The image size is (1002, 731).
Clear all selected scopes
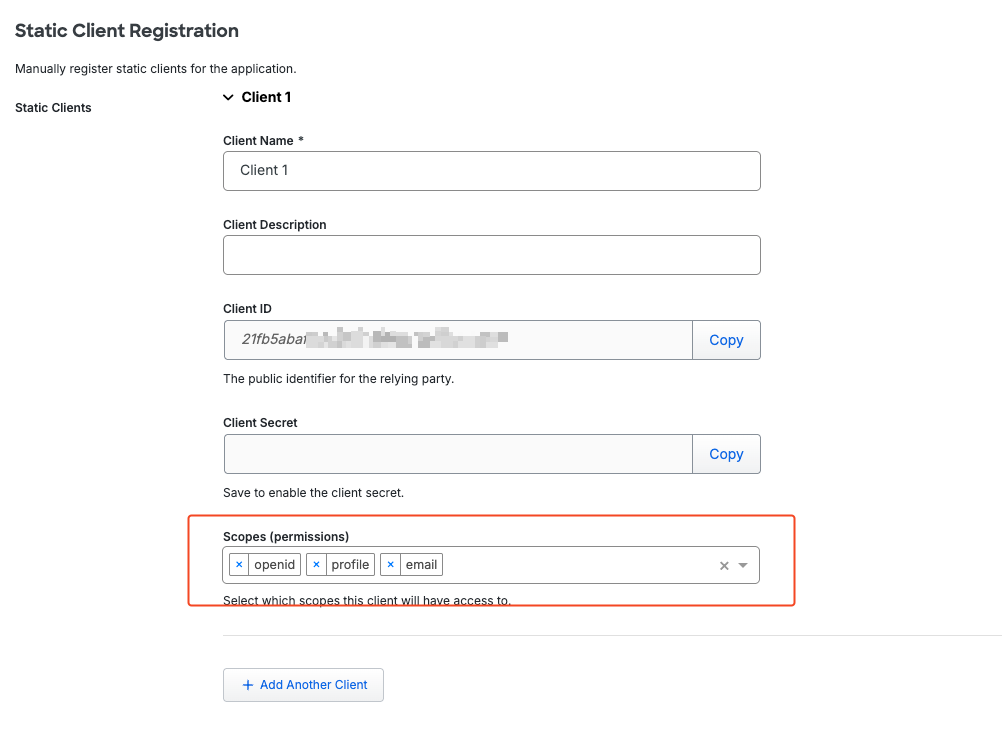(x=724, y=566)
